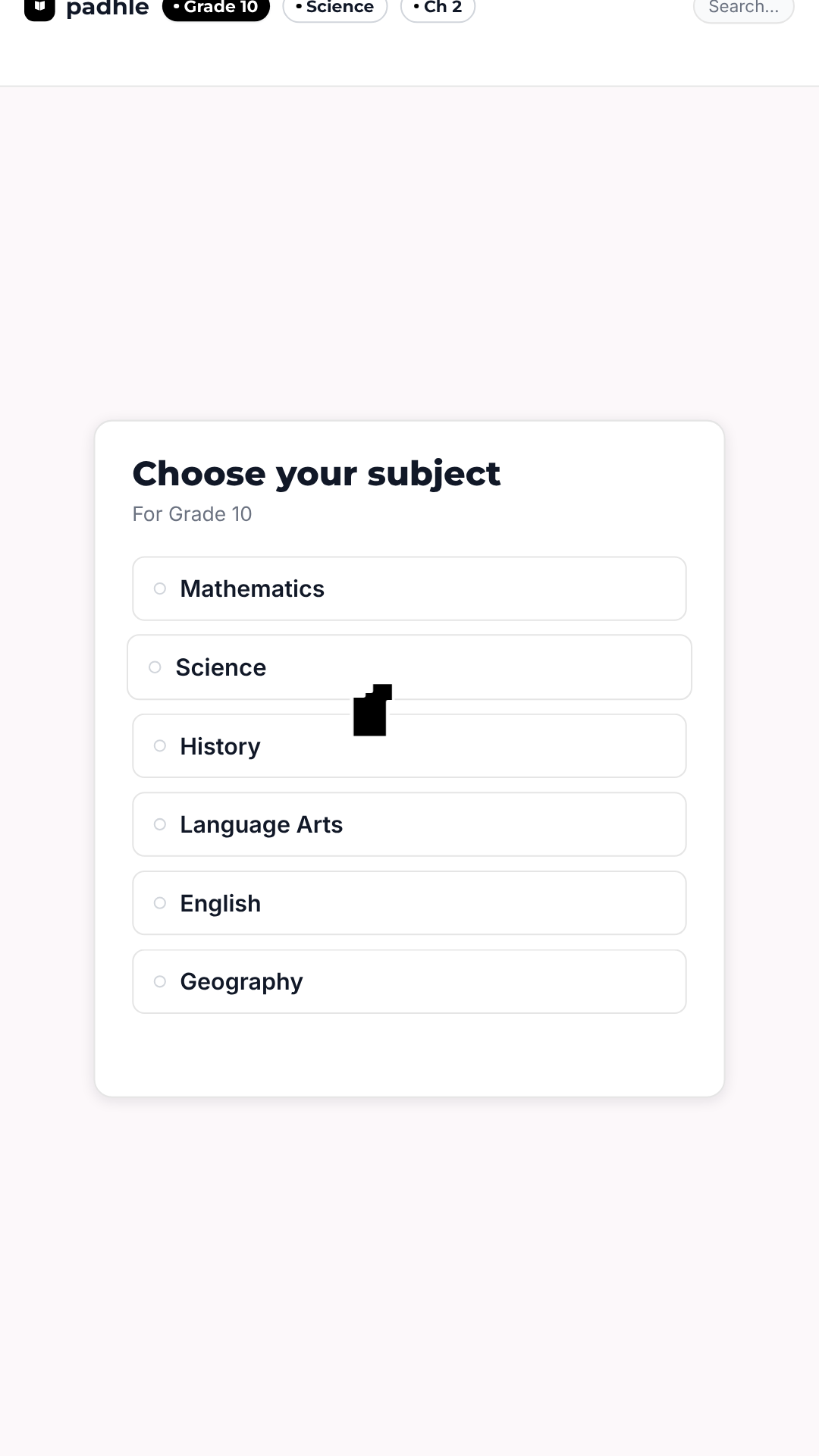Toggle the Geography radio circle

(160, 981)
